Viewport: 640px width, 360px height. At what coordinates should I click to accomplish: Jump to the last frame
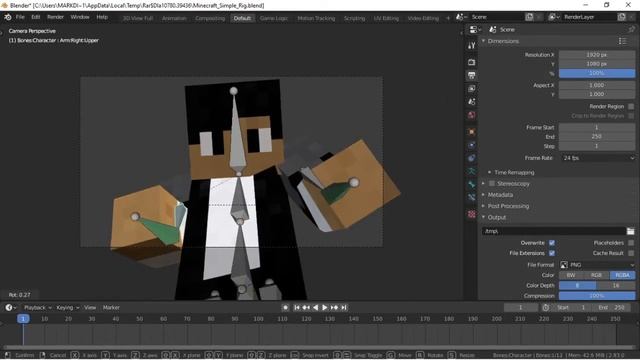(344, 307)
